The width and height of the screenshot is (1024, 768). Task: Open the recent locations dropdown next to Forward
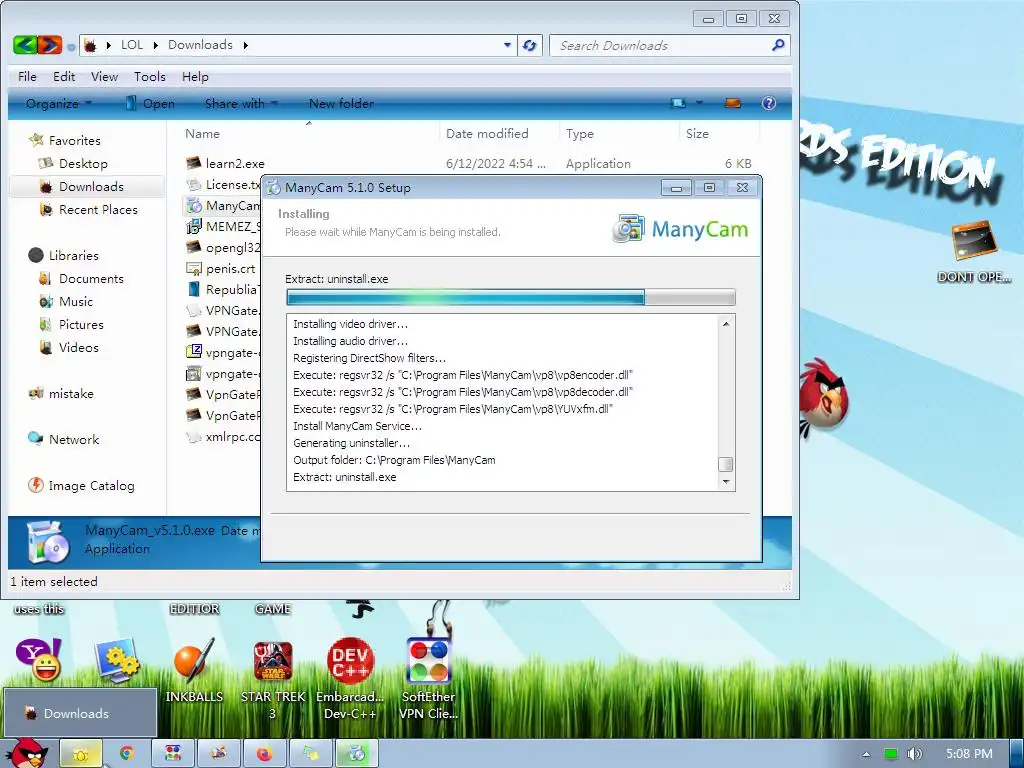(71, 46)
